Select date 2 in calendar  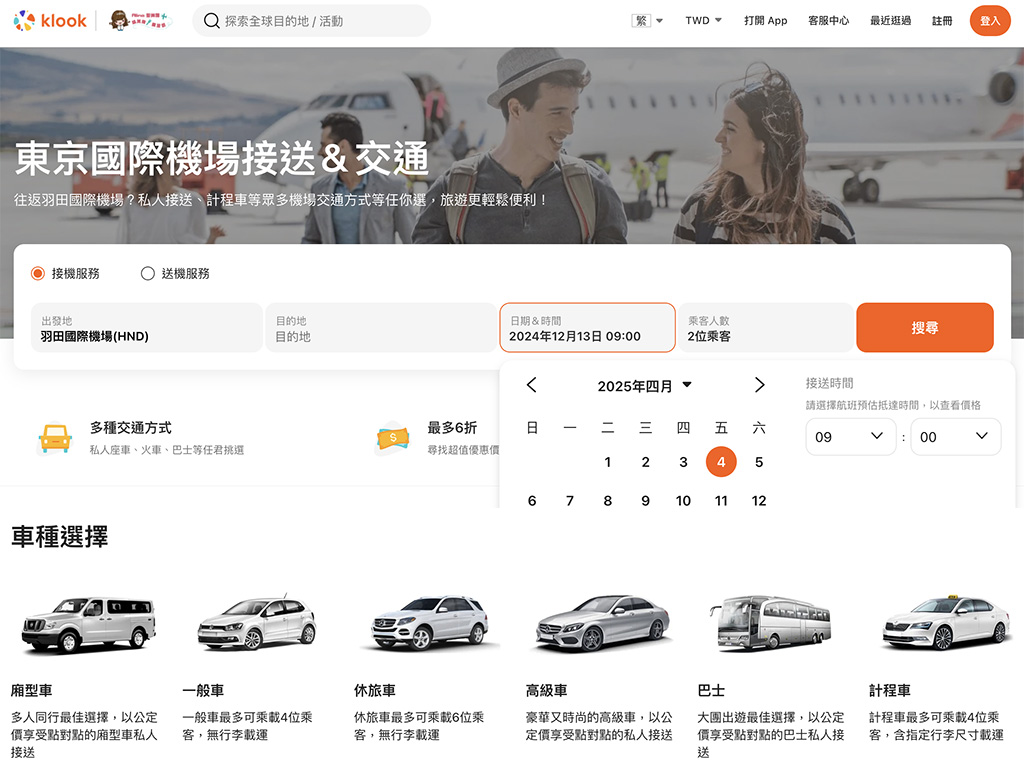pos(645,462)
